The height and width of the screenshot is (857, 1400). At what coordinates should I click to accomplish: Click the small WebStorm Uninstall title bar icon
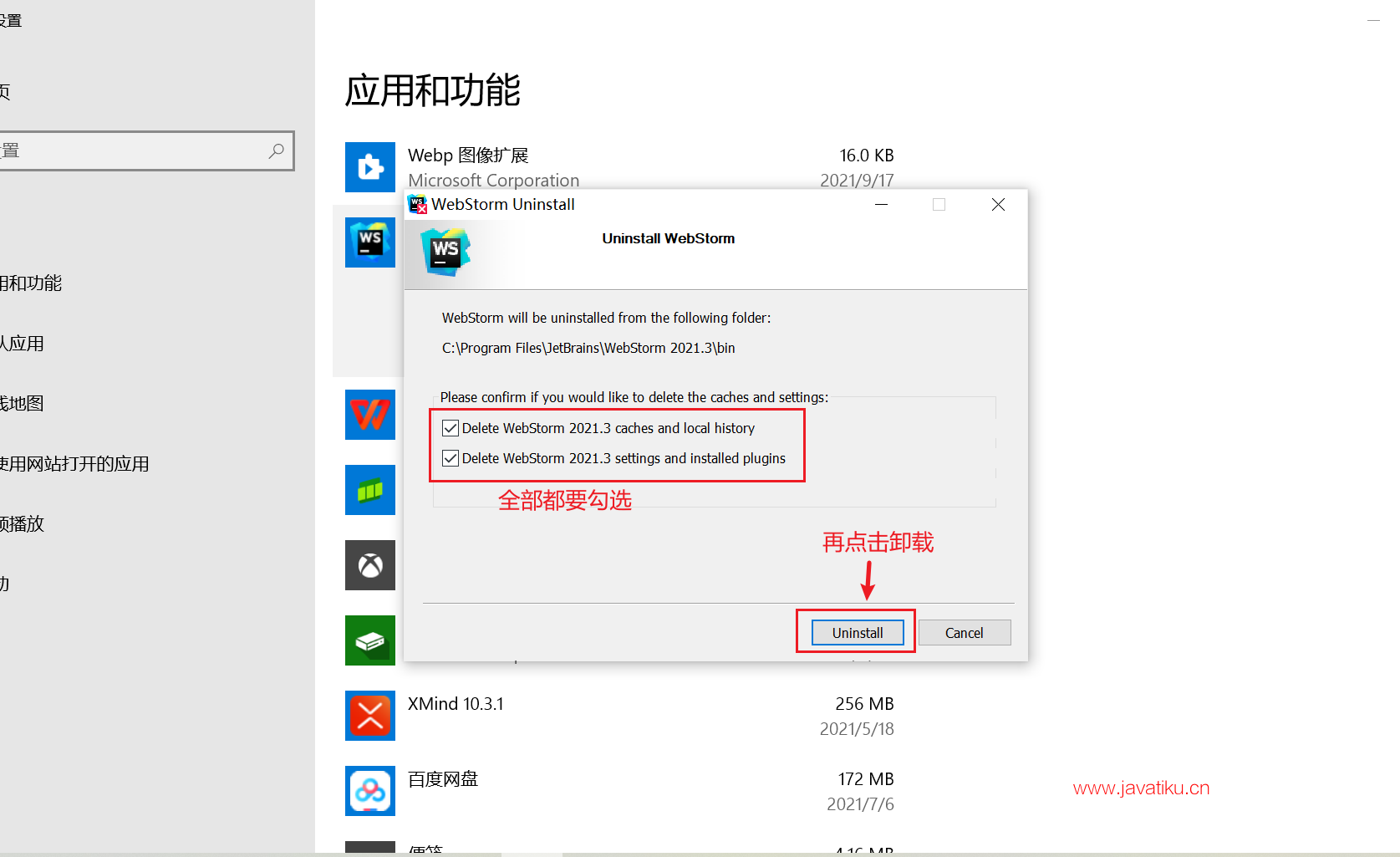pyautogui.click(x=418, y=204)
